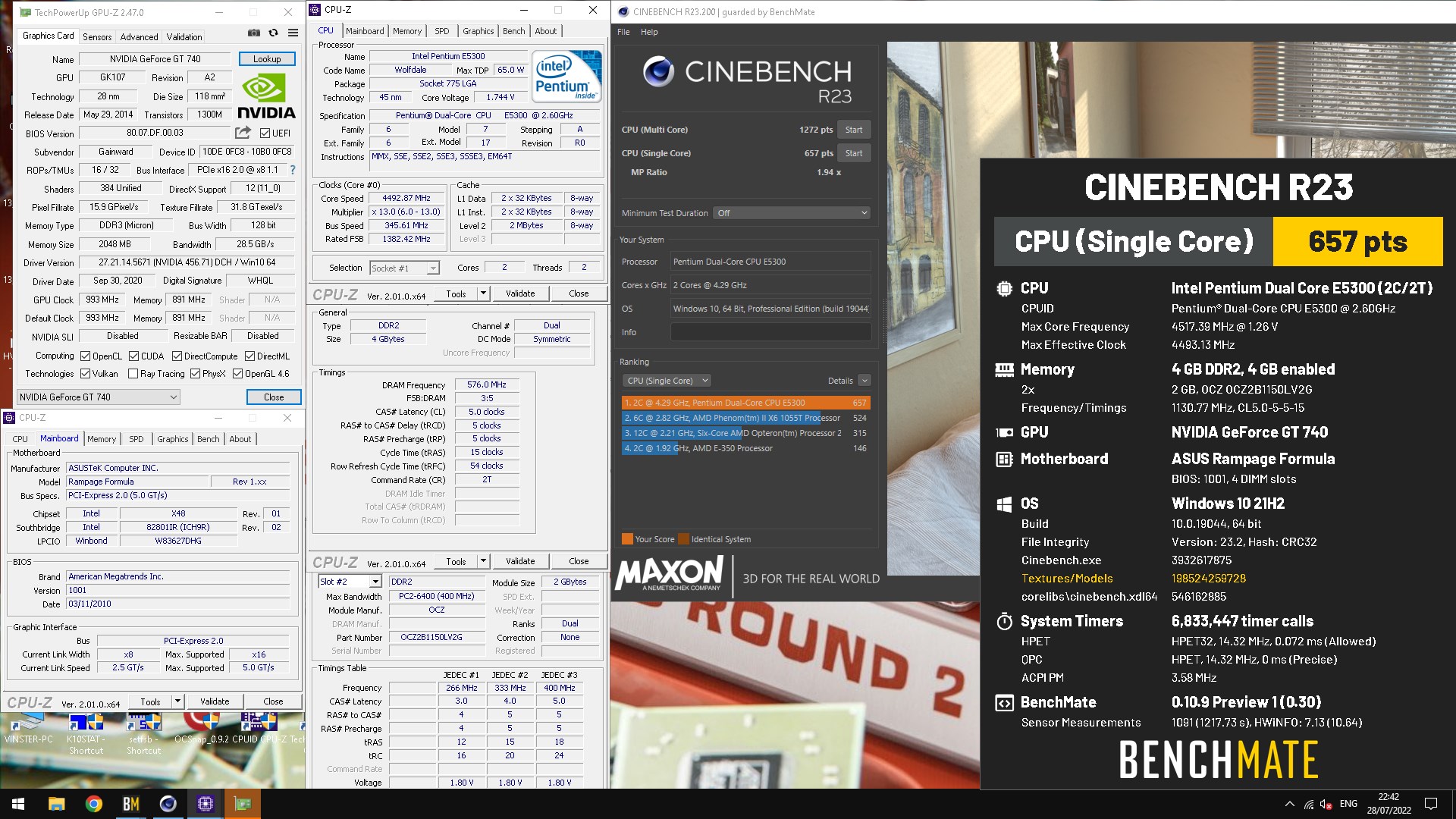The width and height of the screenshot is (1456, 819).
Task: Click the GPU-Z refresh icon
Action: point(273,33)
